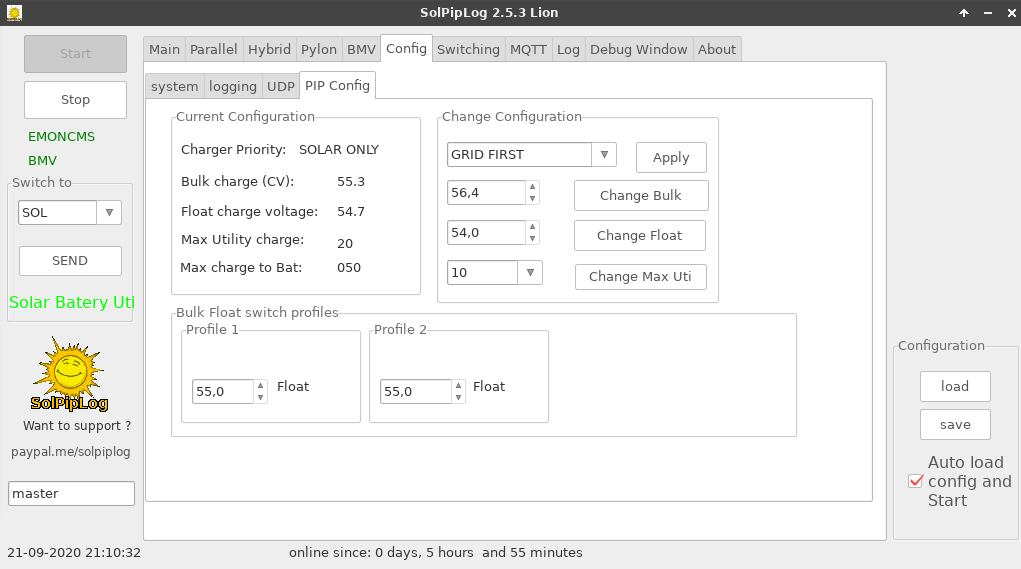Click the date and time in status bar
The image size is (1021, 569).
[74, 553]
